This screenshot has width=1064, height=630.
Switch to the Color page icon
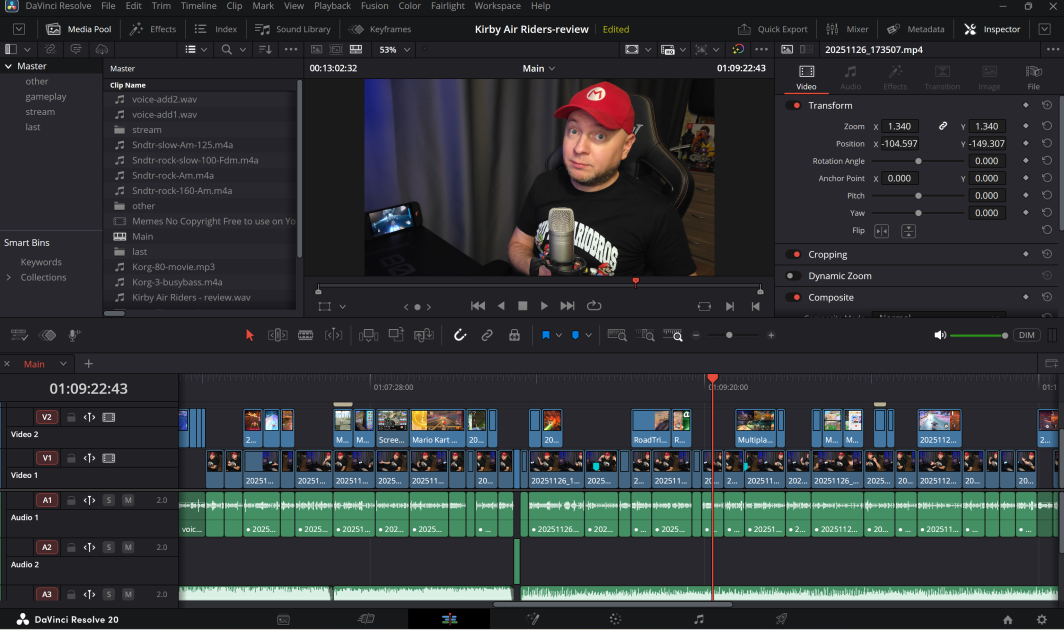(615, 619)
